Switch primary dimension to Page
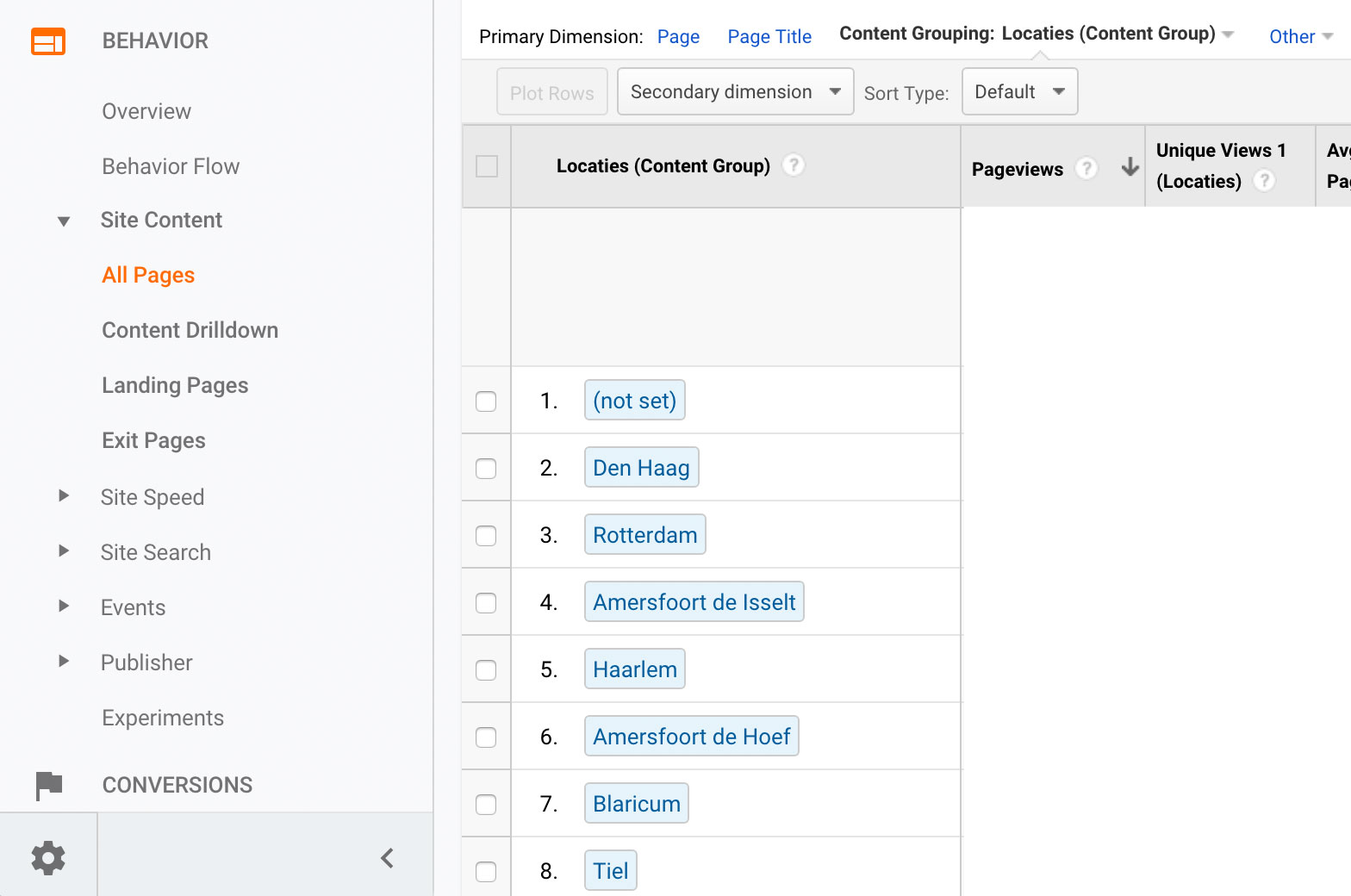This screenshot has height=896, width=1351. 678,36
